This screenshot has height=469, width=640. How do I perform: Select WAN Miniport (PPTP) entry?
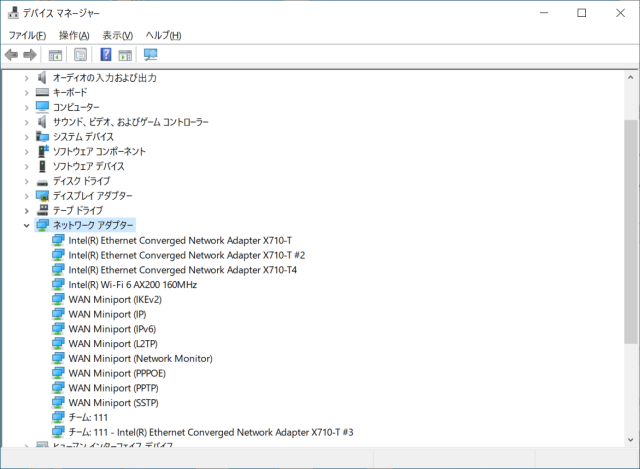click(x=113, y=388)
